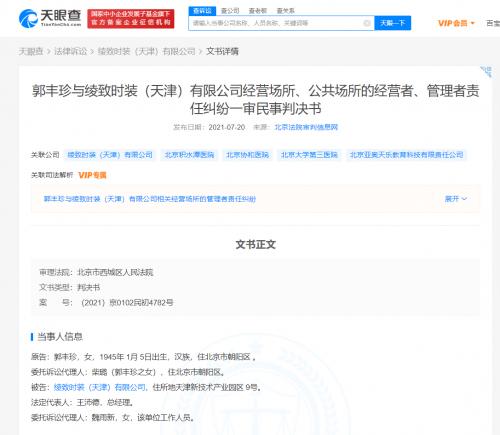Viewport: 500px width, 435px height.
Task: Click the red official credit agency banner
Action: click(131, 19)
